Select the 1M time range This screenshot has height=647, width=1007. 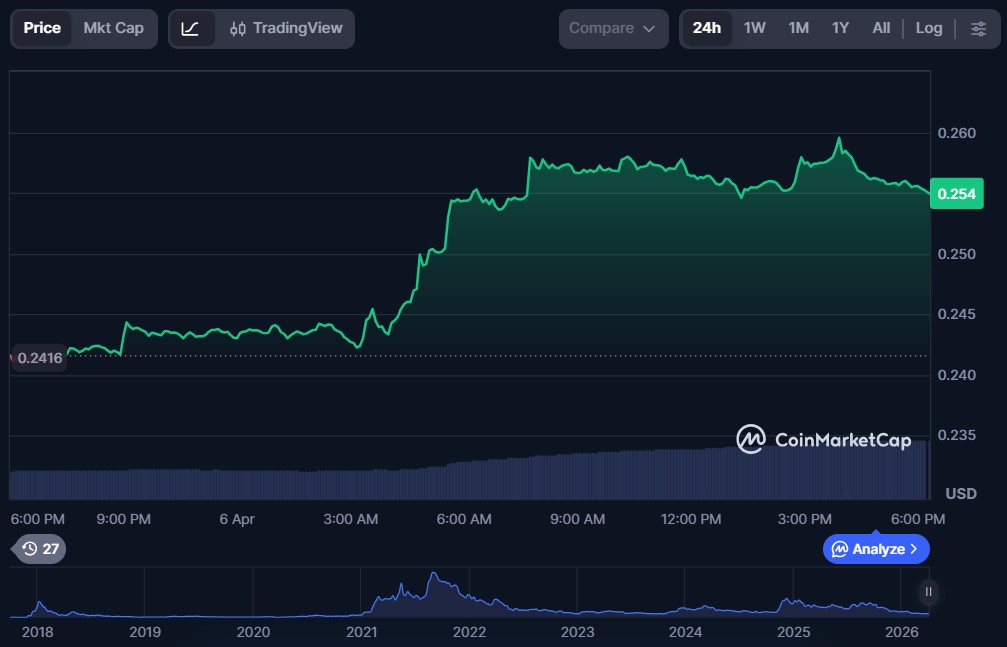[x=798, y=29]
